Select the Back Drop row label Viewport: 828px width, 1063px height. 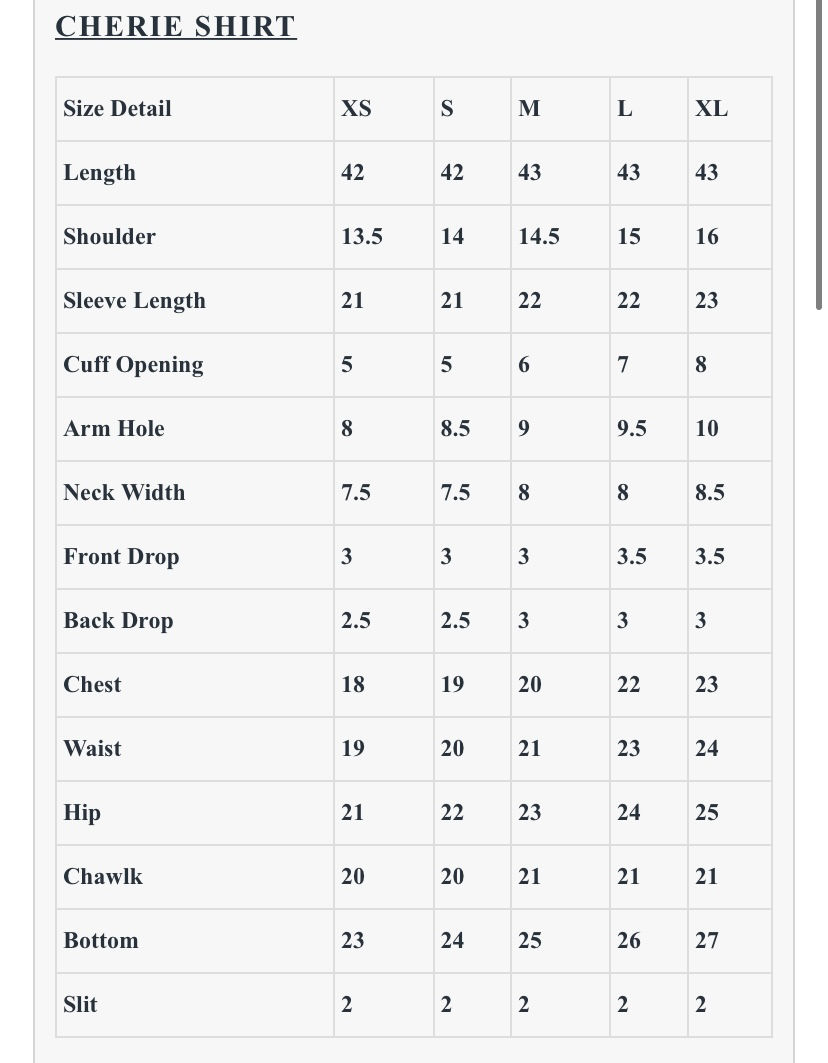pyautogui.click(x=118, y=621)
